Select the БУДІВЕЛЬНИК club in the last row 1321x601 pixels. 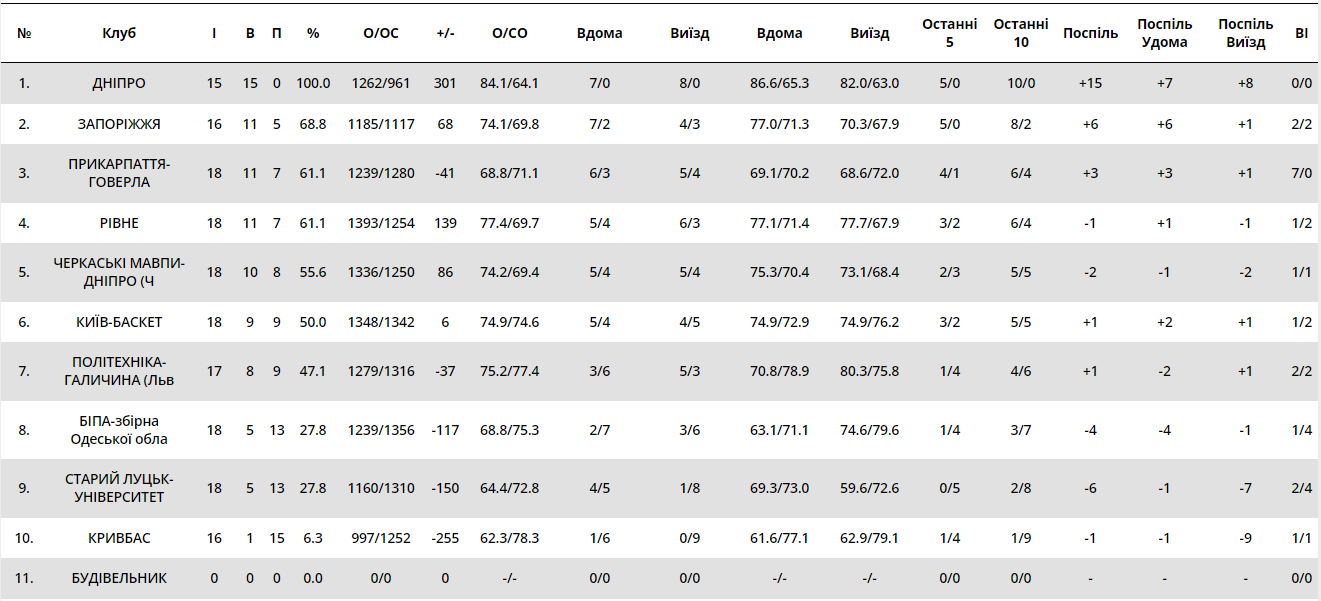click(x=119, y=578)
